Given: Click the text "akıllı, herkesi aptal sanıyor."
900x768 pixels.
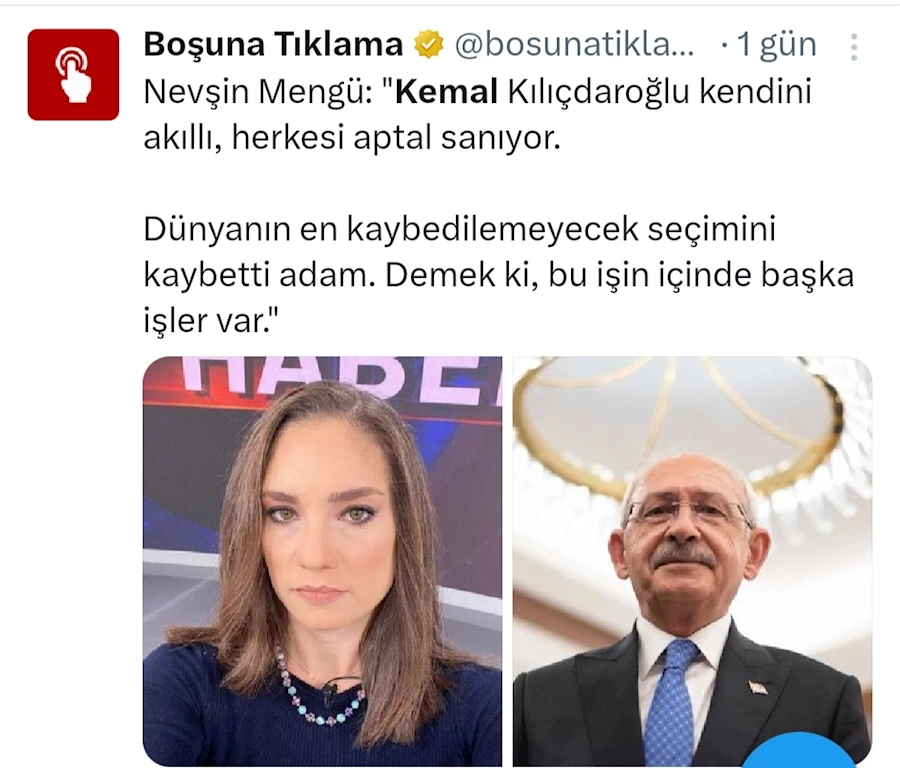Looking at the screenshot, I should pyautogui.click(x=351, y=138).
